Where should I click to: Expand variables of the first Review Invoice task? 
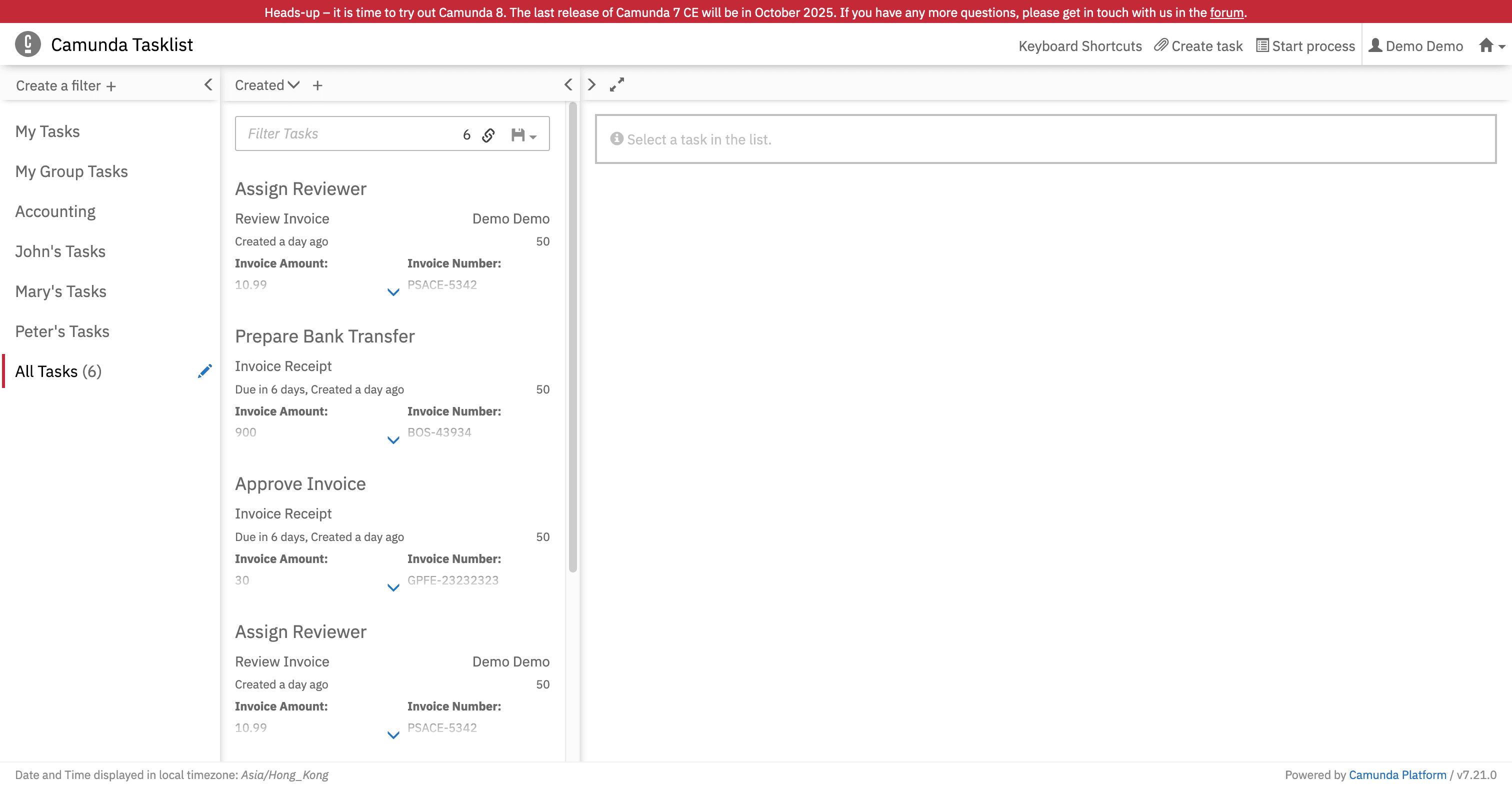392,292
